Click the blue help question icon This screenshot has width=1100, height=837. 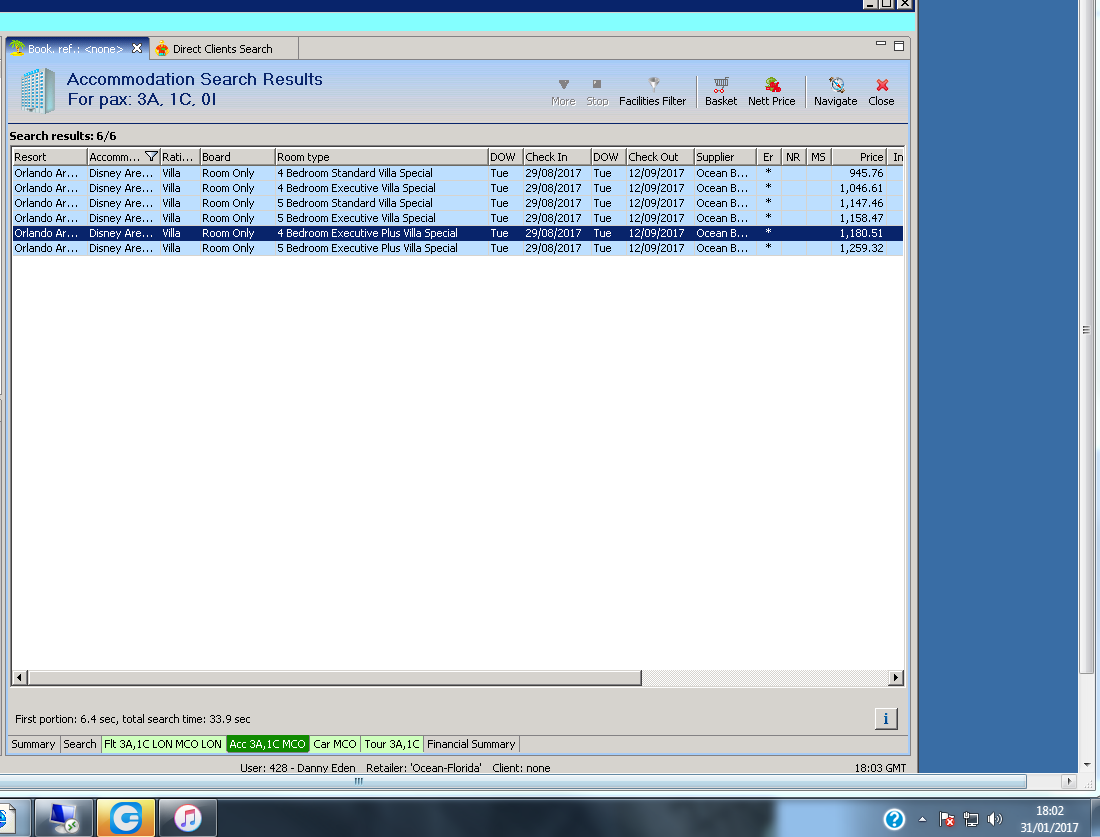coord(894,819)
